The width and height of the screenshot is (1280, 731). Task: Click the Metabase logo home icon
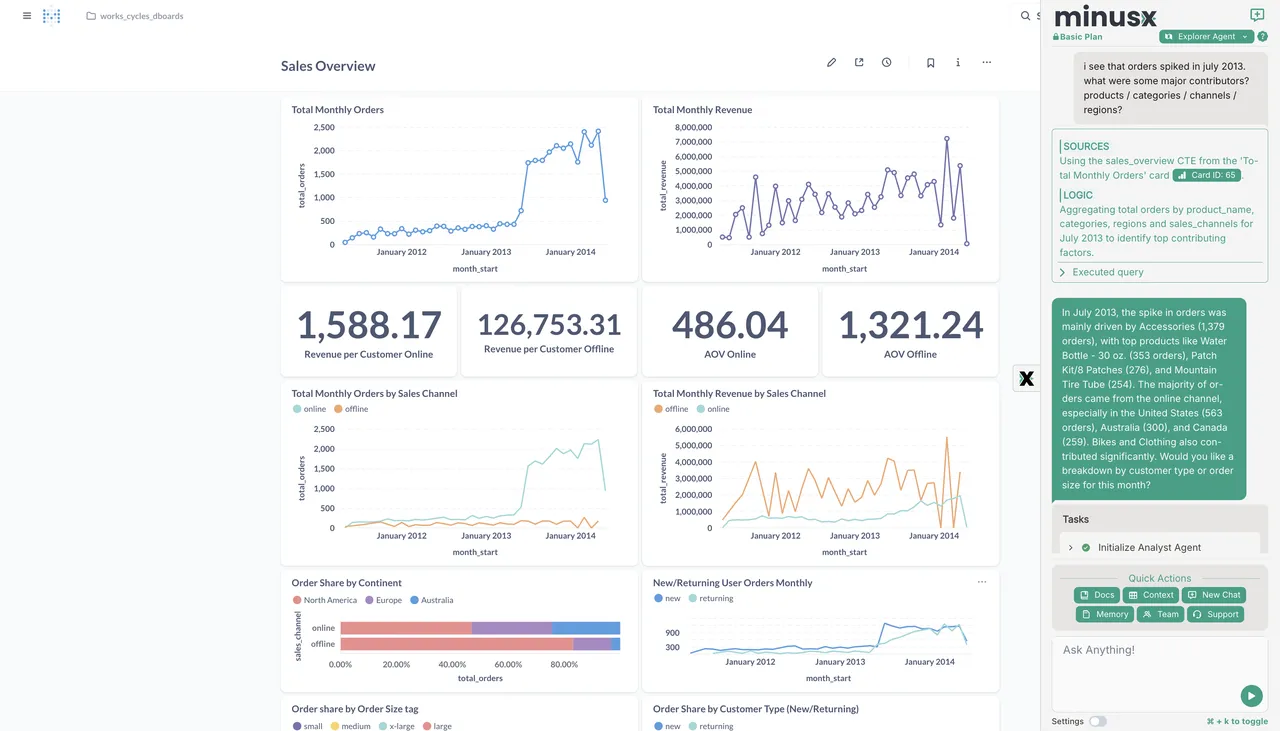[x=52, y=16]
